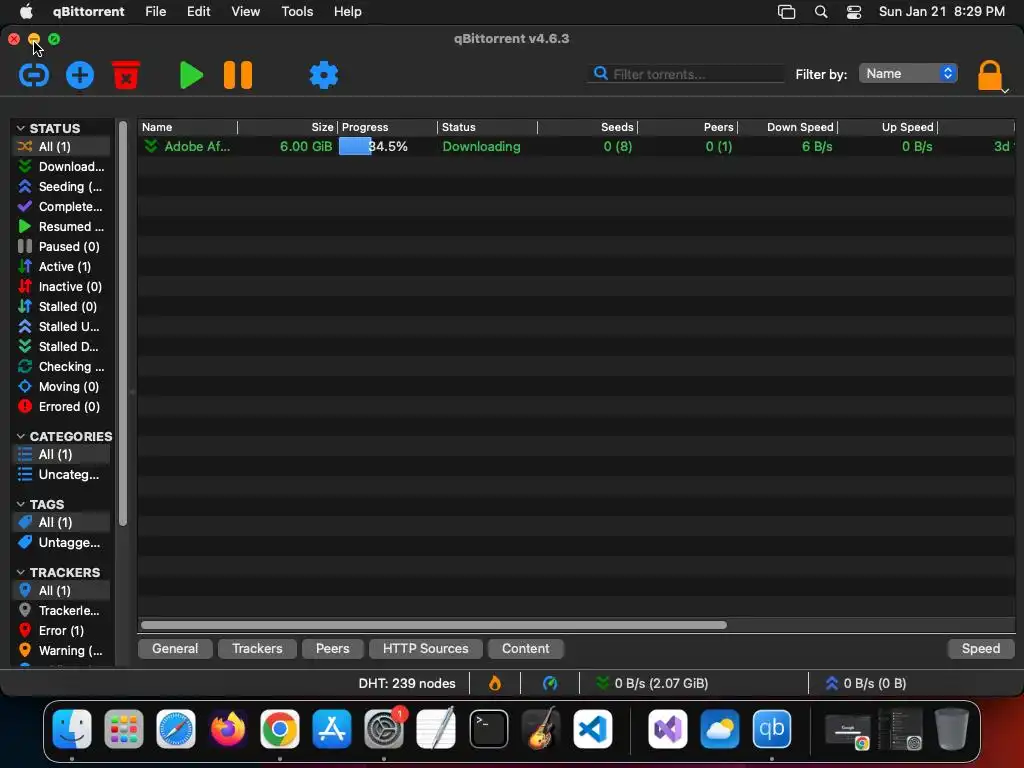The width and height of the screenshot is (1024, 768).
Task: Click the sidebar vertical scrollbar
Action: point(122,323)
